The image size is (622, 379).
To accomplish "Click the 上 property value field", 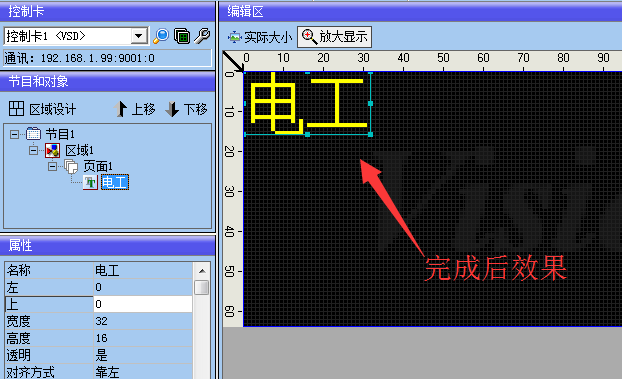I will click(x=143, y=304).
